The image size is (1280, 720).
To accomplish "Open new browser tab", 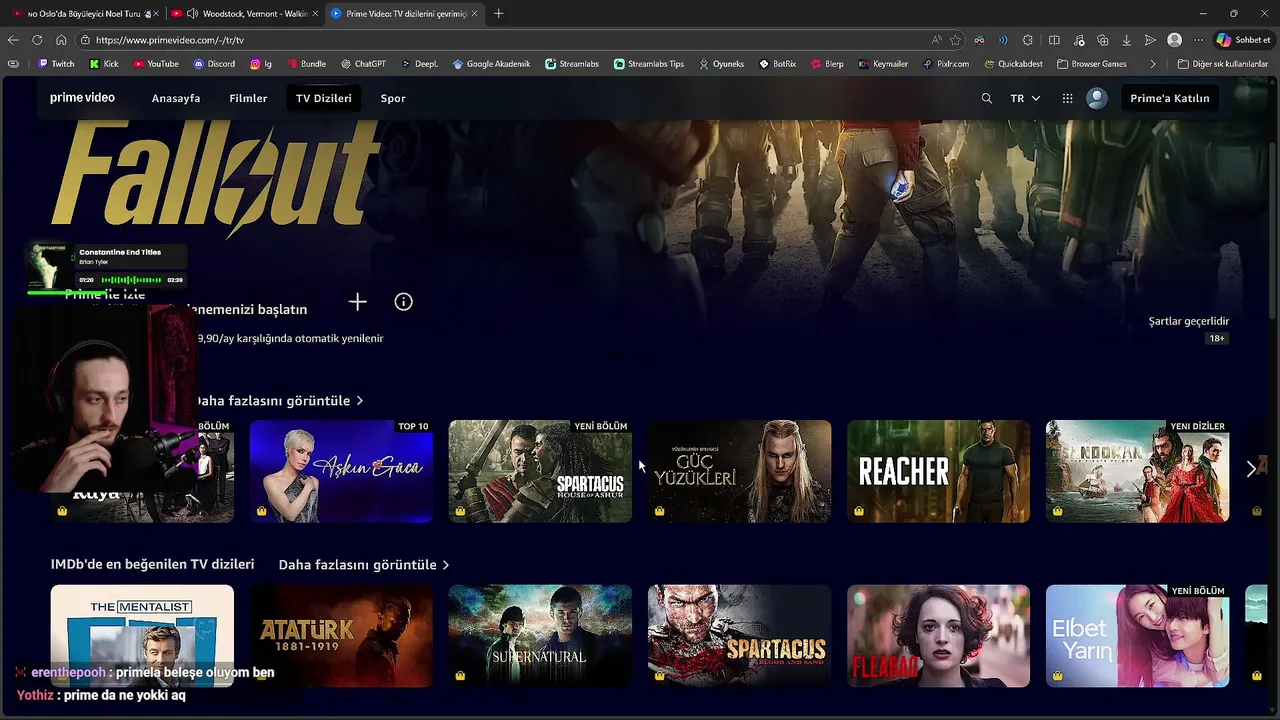I will [x=498, y=13].
